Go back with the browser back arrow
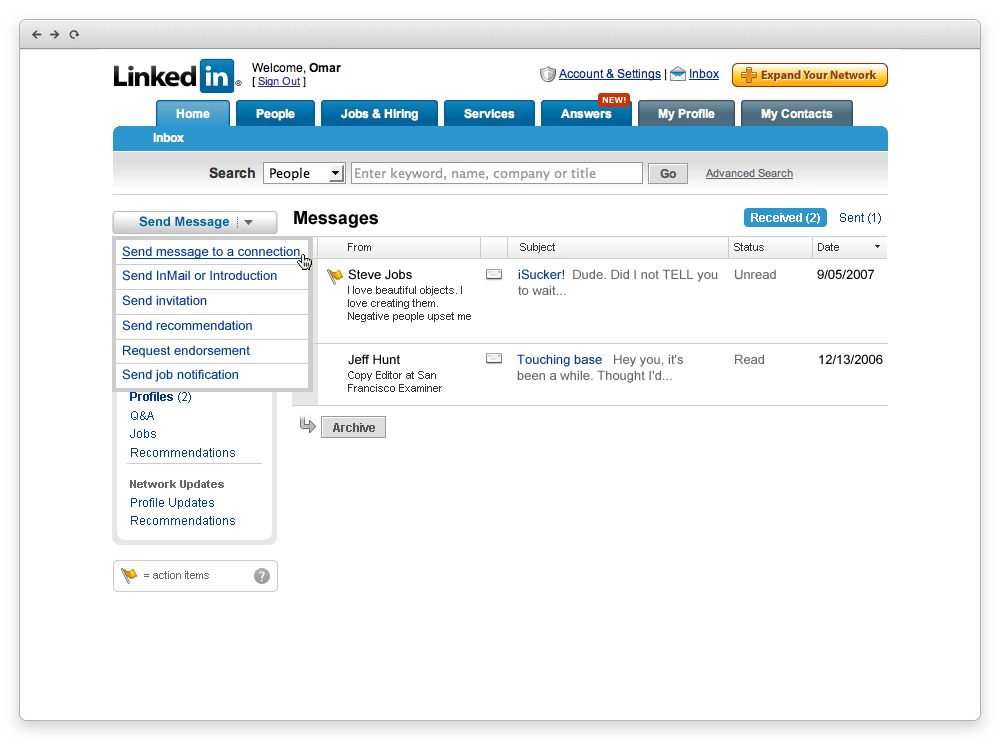1000x747 pixels. (x=36, y=34)
